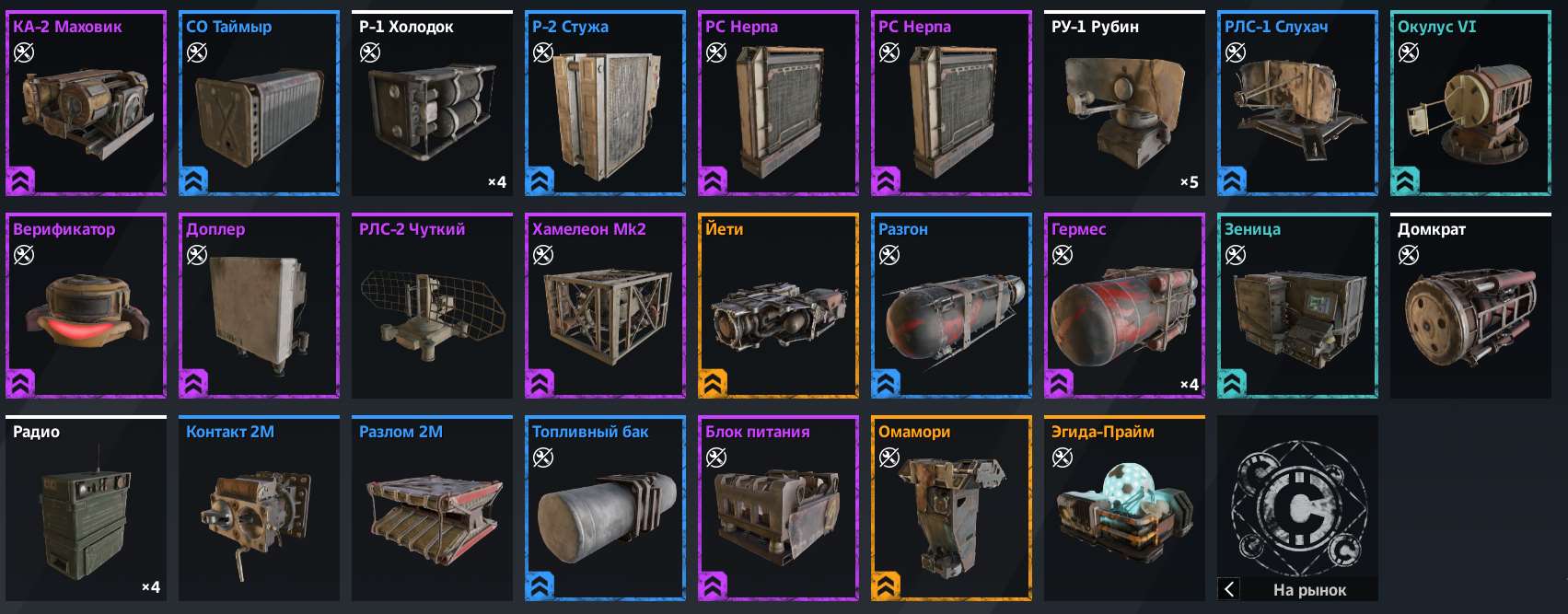
Task: Select the Верификатор module card
Action: [x=86, y=306]
